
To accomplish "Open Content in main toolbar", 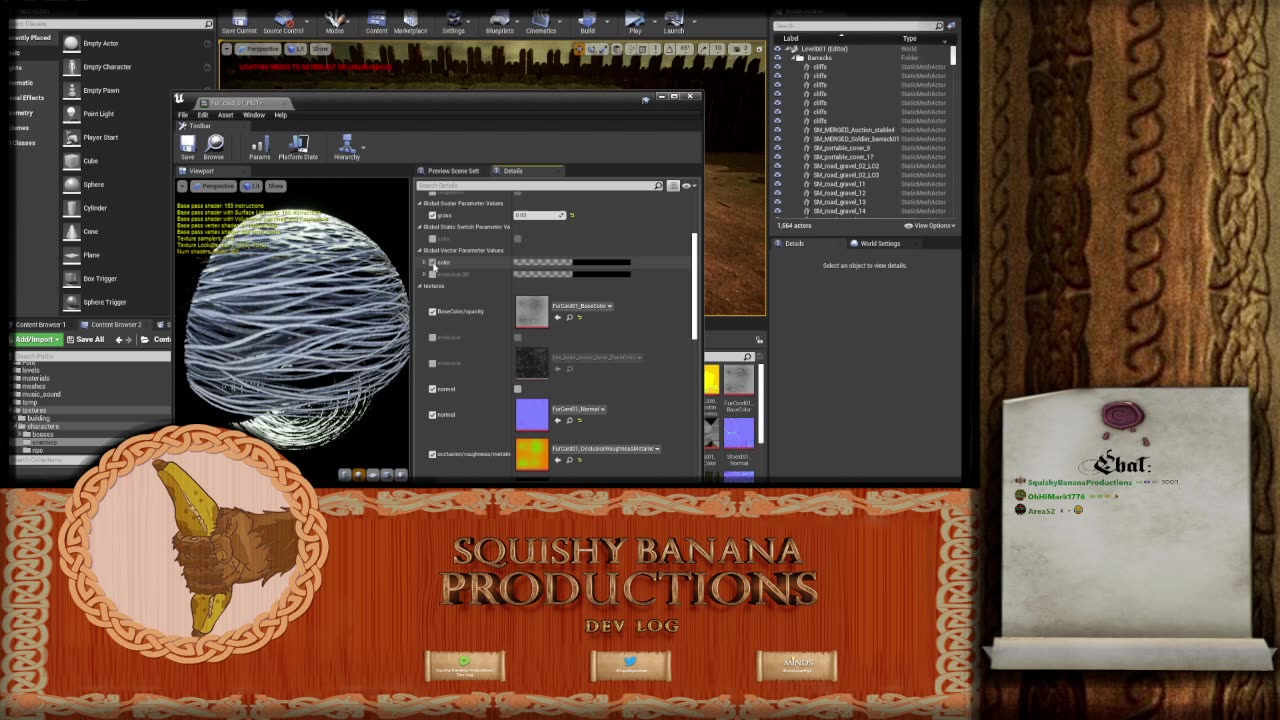I will click(x=376, y=22).
